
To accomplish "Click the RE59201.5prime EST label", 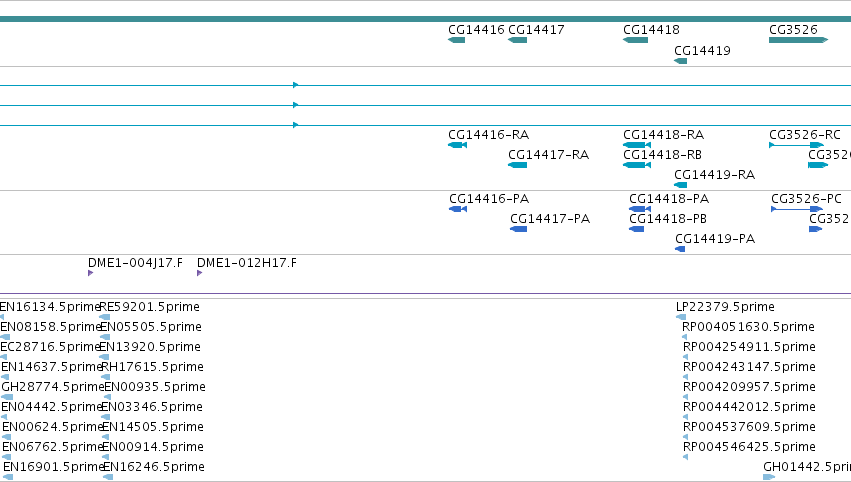I will click(x=150, y=307).
